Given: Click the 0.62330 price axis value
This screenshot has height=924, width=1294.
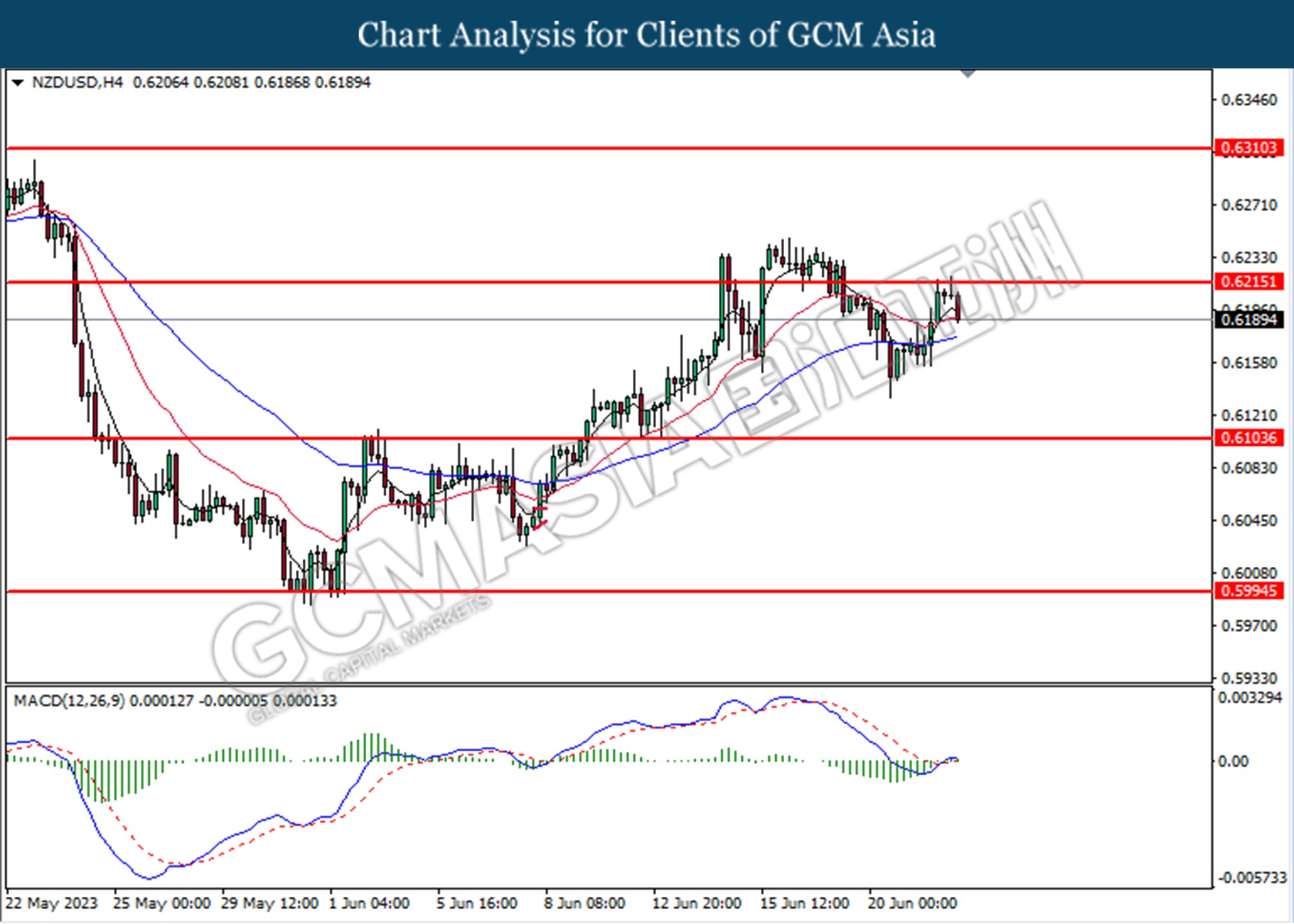Looking at the screenshot, I should click(1249, 258).
